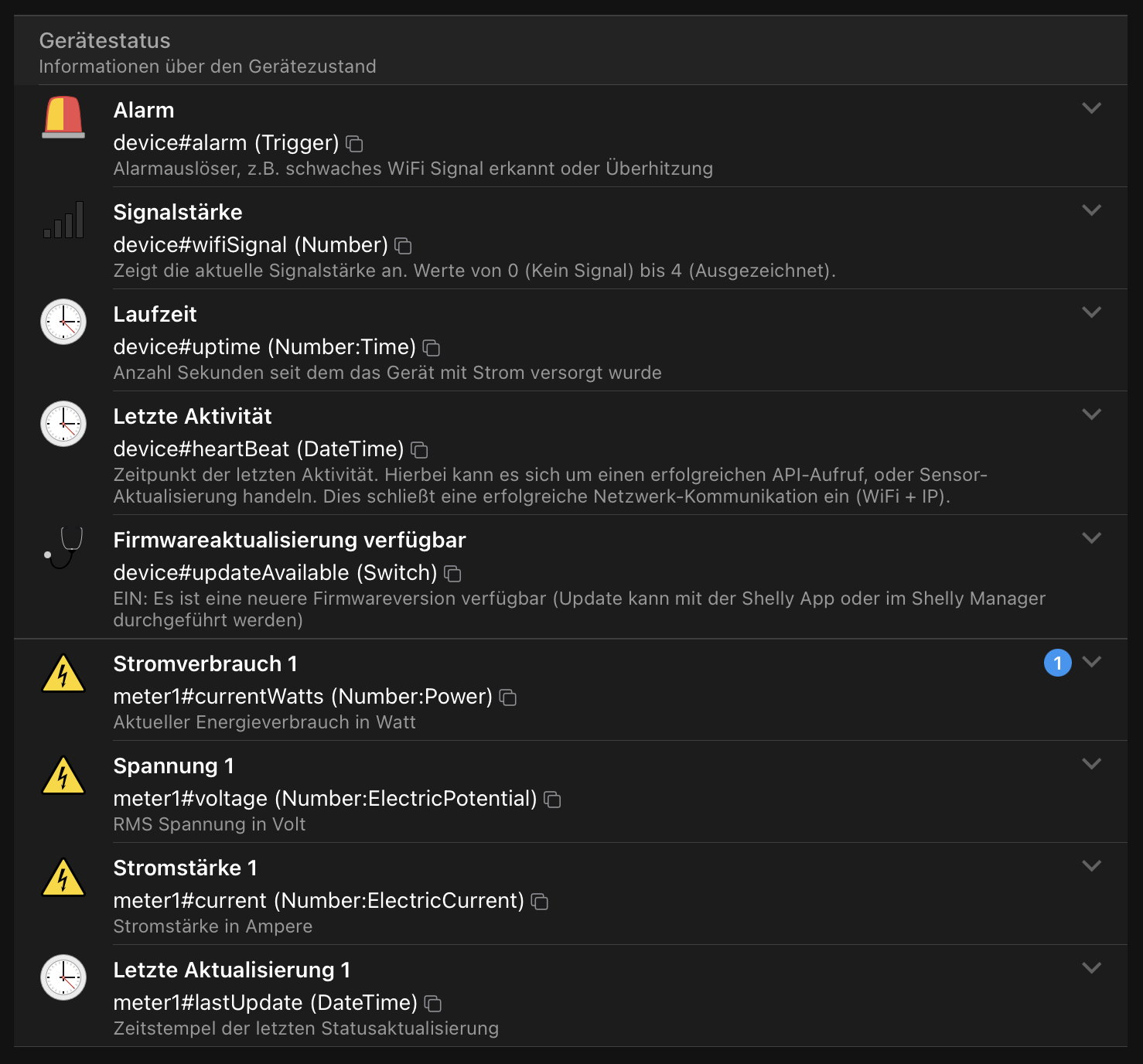Click the blue link count badge

tap(1057, 663)
